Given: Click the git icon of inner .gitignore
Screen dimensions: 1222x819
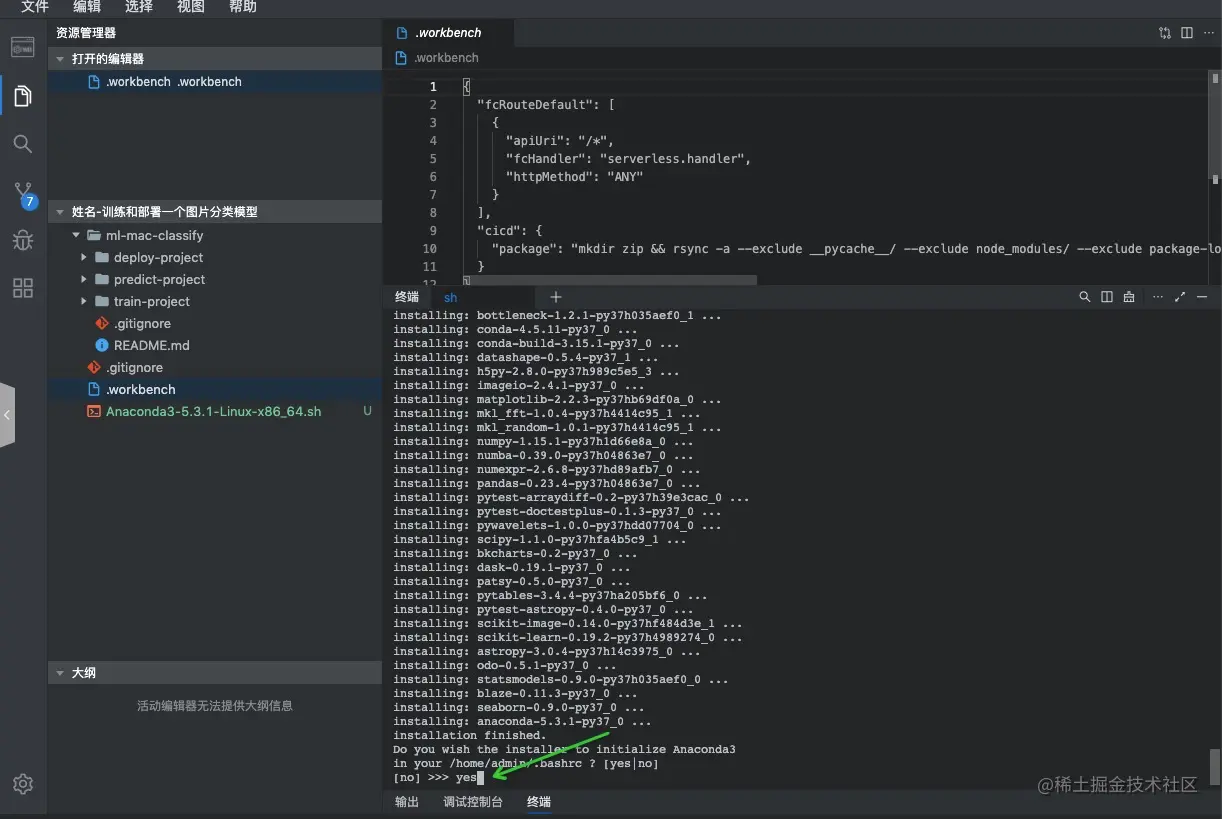Looking at the screenshot, I should click(101, 324).
